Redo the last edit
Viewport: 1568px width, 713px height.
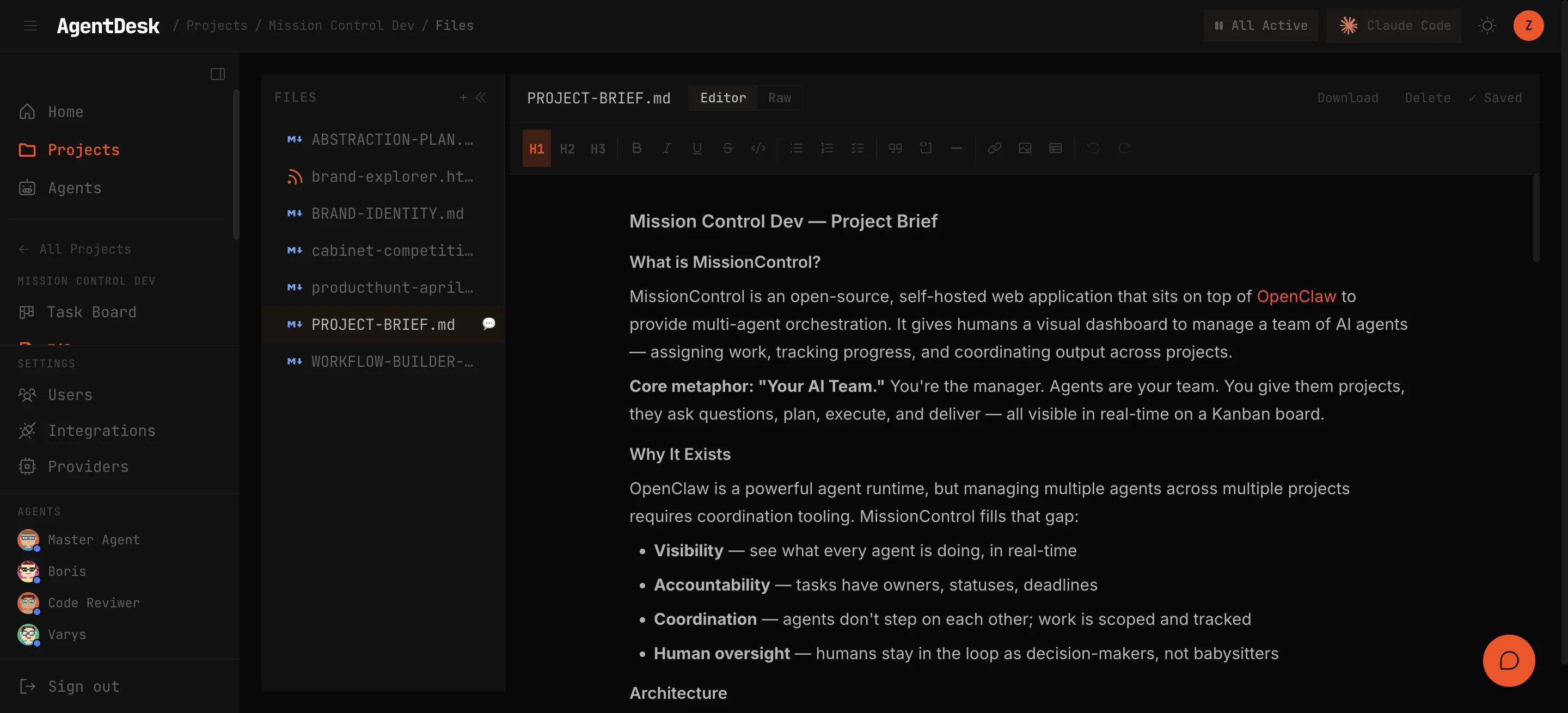pos(1124,149)
